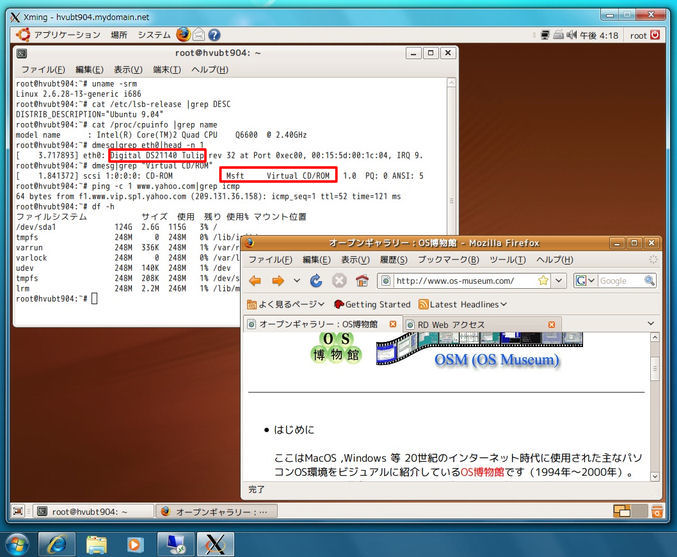677x557 pixels.
Task: Open the search engine selector dropdown
Action: (586, 281)
